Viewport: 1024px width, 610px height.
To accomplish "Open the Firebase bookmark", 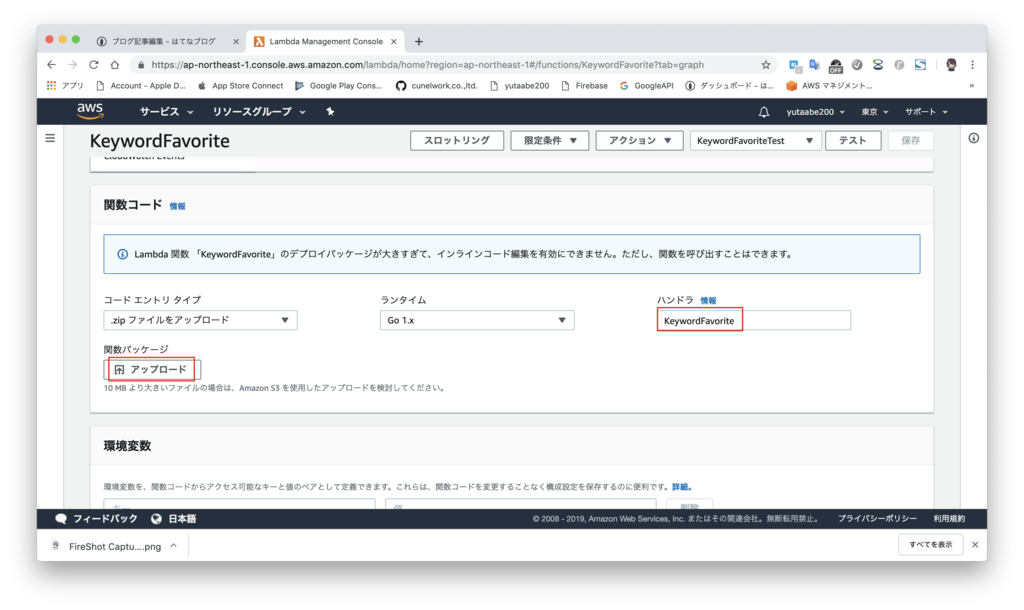I will 584,86.
